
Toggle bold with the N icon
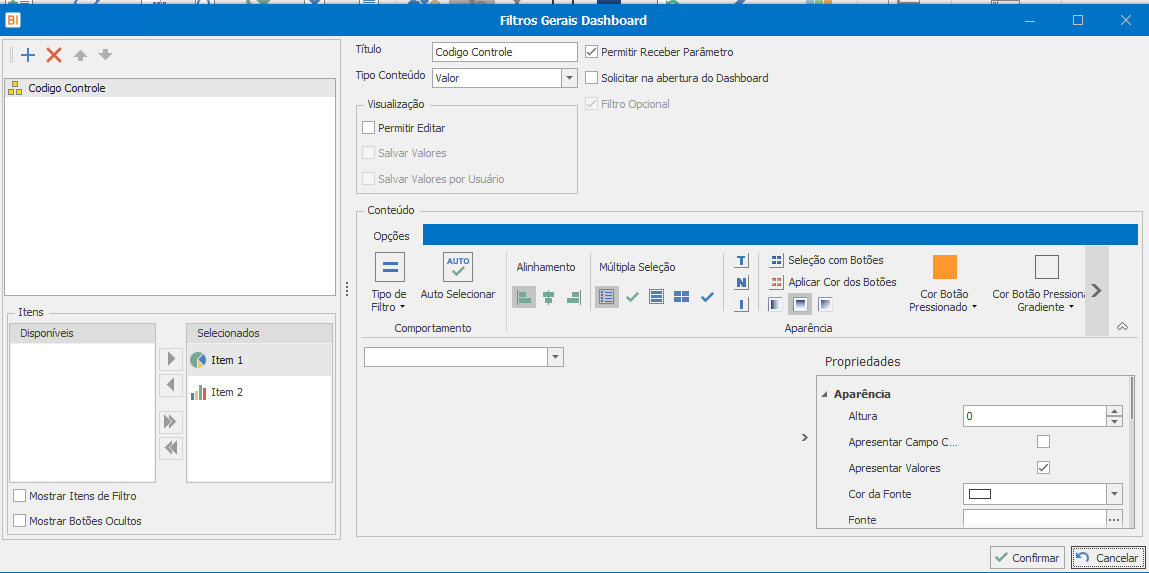point(742,282)
